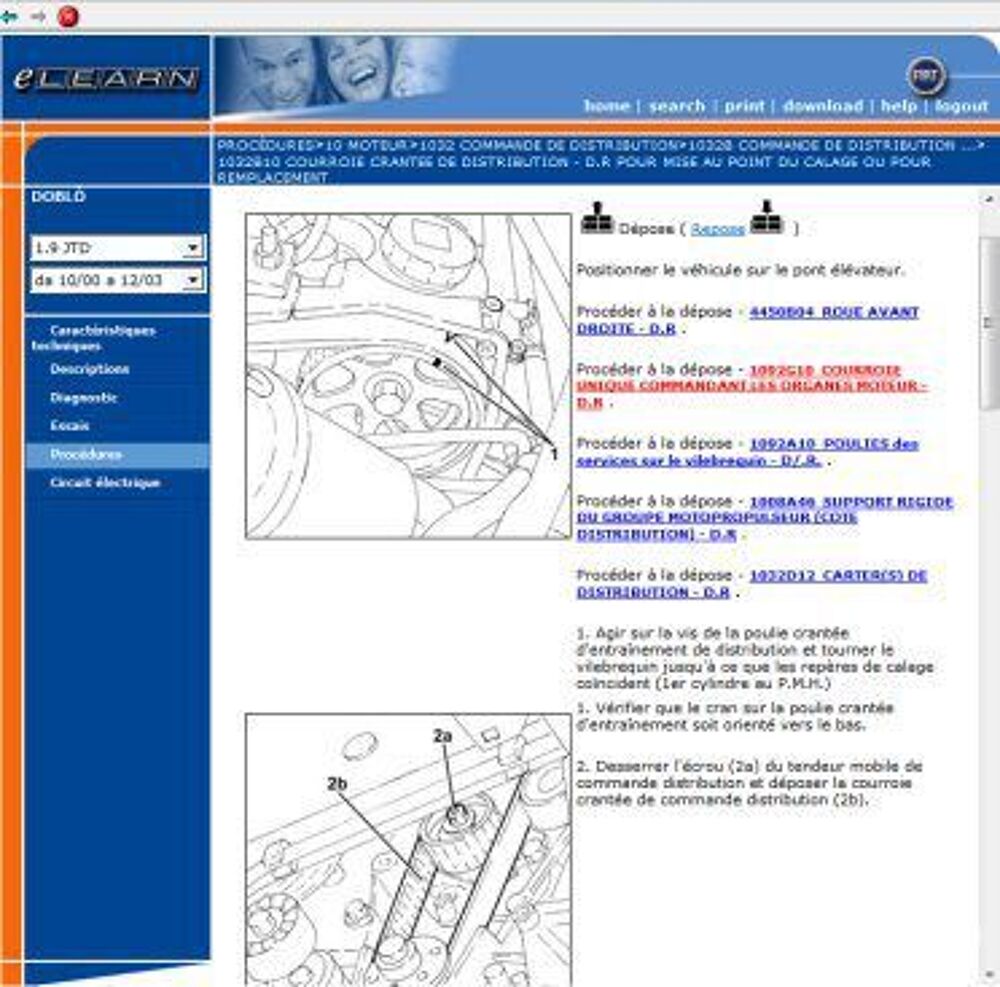Click the tool icon after Repose link
The height and width of the screenshot is (987, 1000).
pyautogui.click(x=768, y=219)
